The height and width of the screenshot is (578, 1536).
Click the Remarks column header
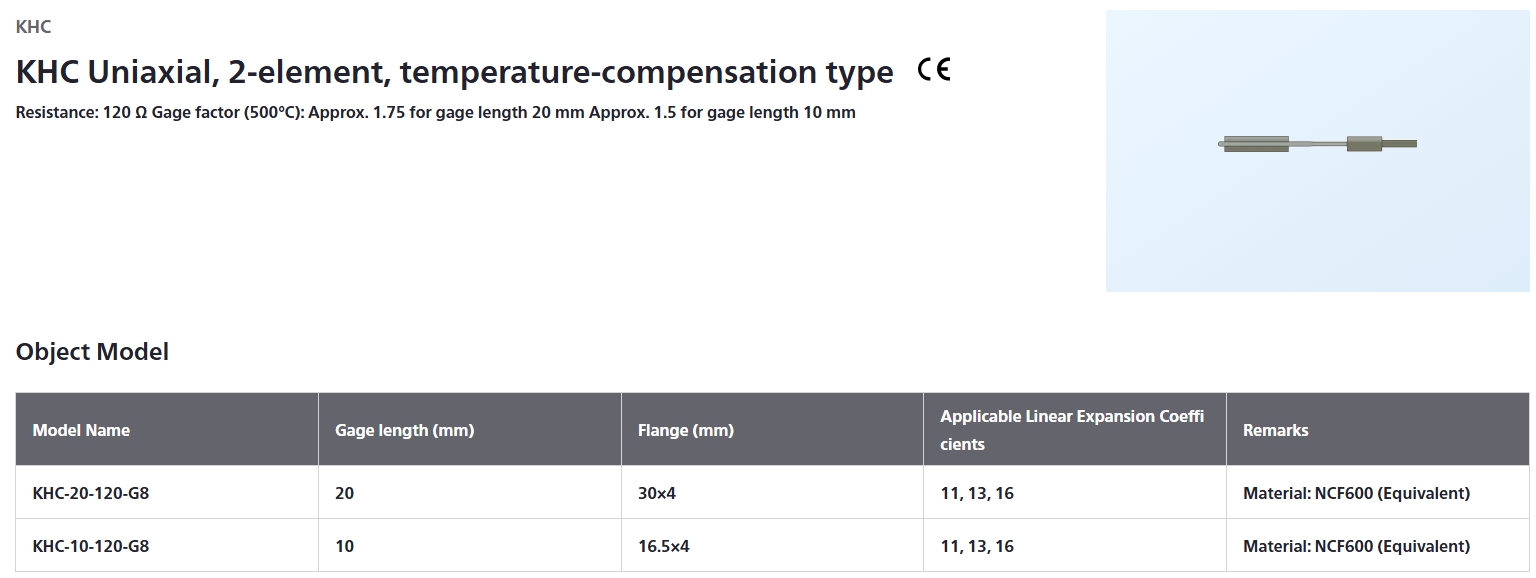point(1275,430)
